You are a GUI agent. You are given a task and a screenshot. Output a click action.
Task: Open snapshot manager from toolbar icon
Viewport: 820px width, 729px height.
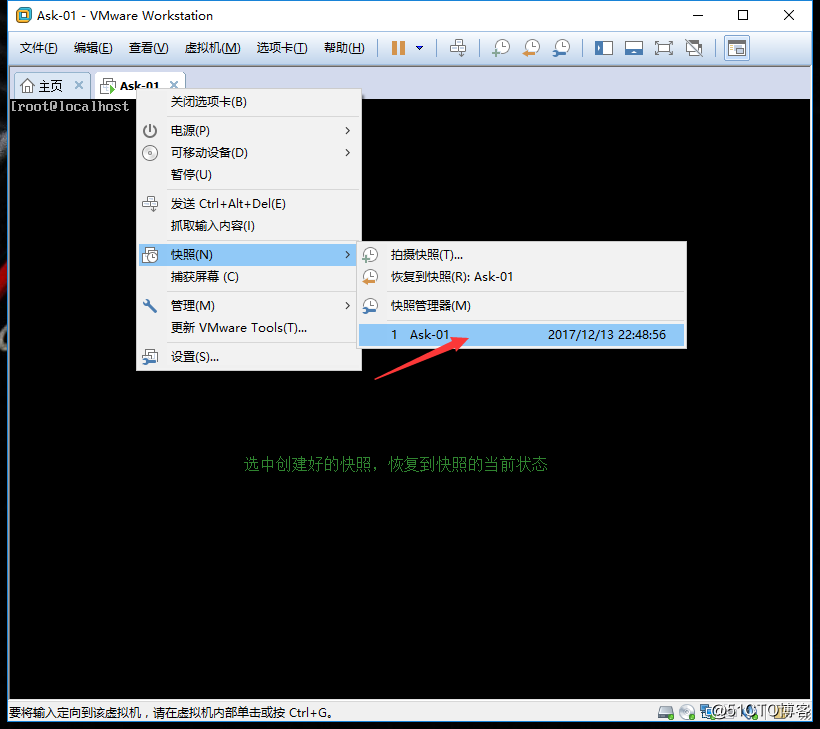(x=561, y=48)
